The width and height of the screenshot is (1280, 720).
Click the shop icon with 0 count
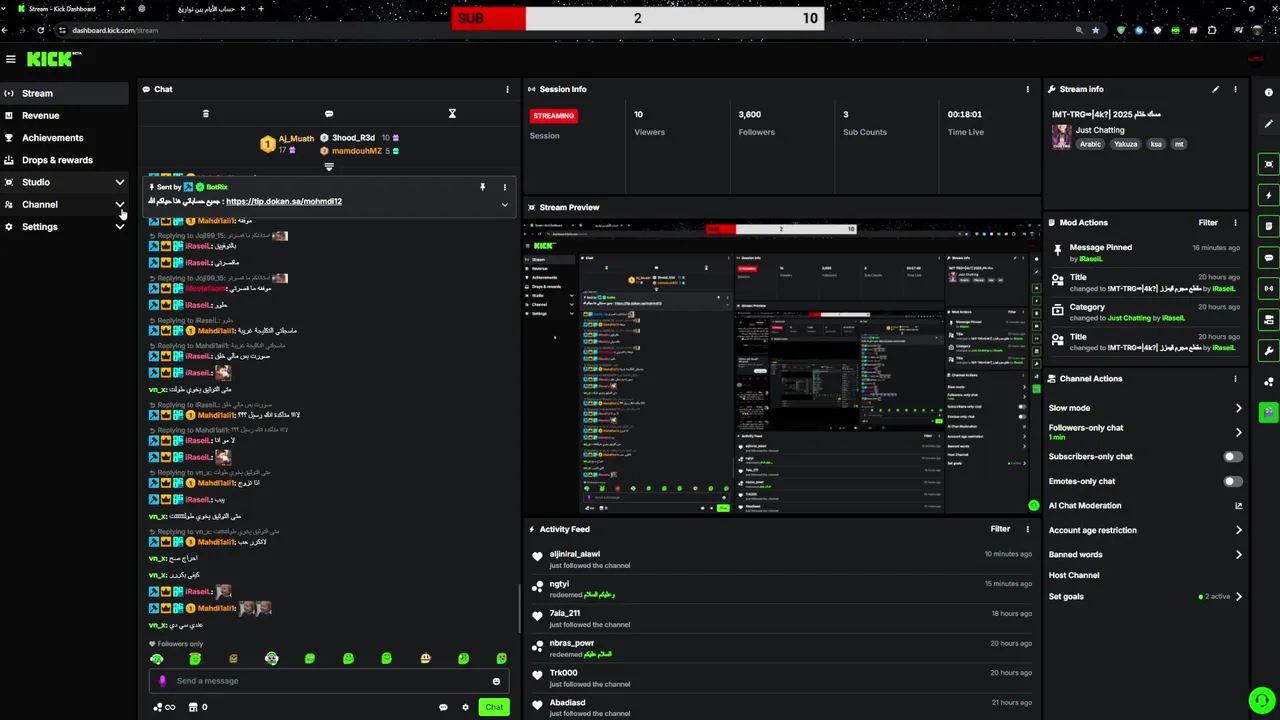pyautogui.click(x=197, y=707)
